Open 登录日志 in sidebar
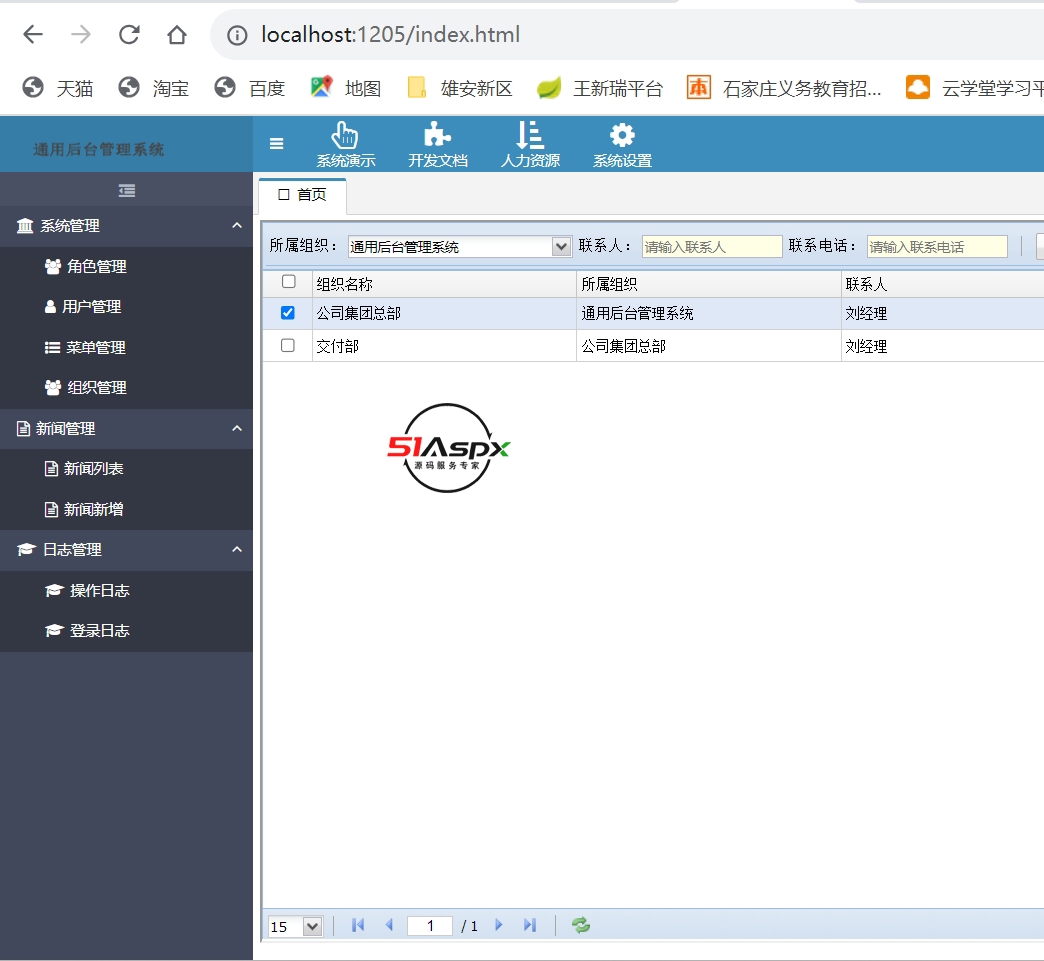This screenshot has height=961, width=1044. click(127, 631)
